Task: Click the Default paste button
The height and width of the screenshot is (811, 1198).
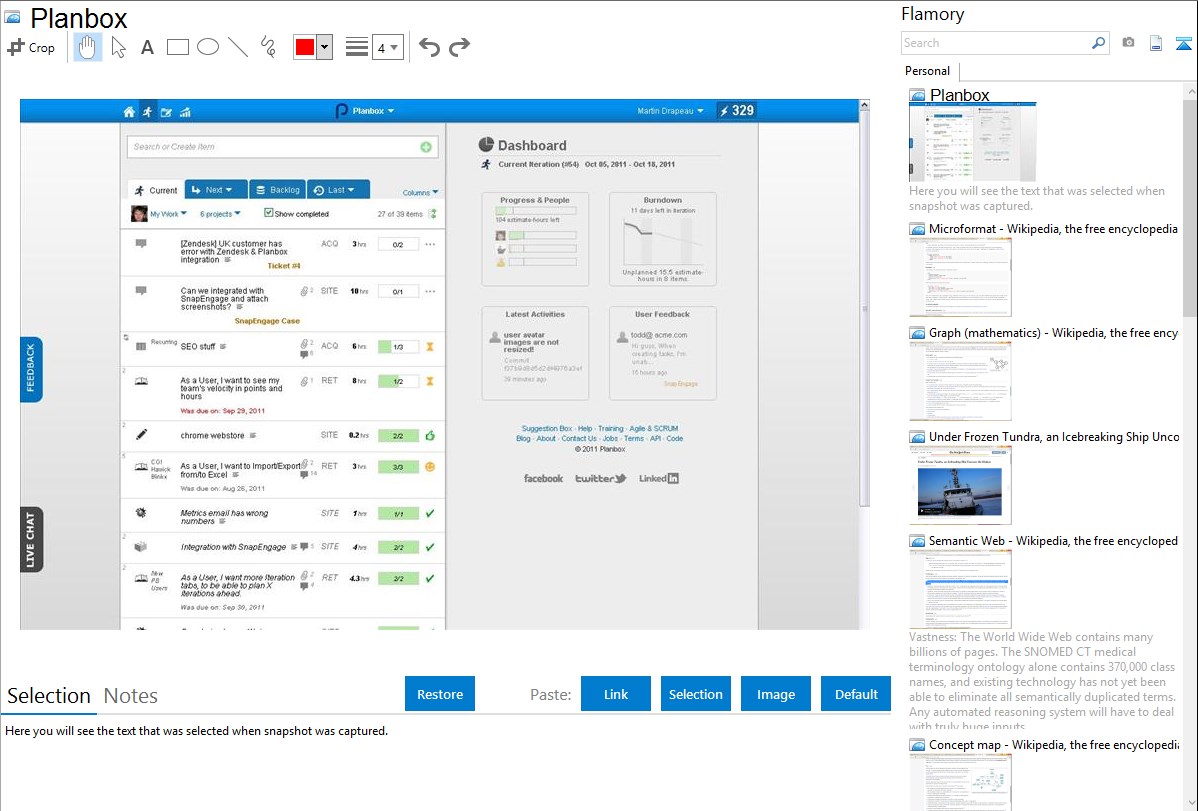Action: pyautogui.click(x=856, y=694)
